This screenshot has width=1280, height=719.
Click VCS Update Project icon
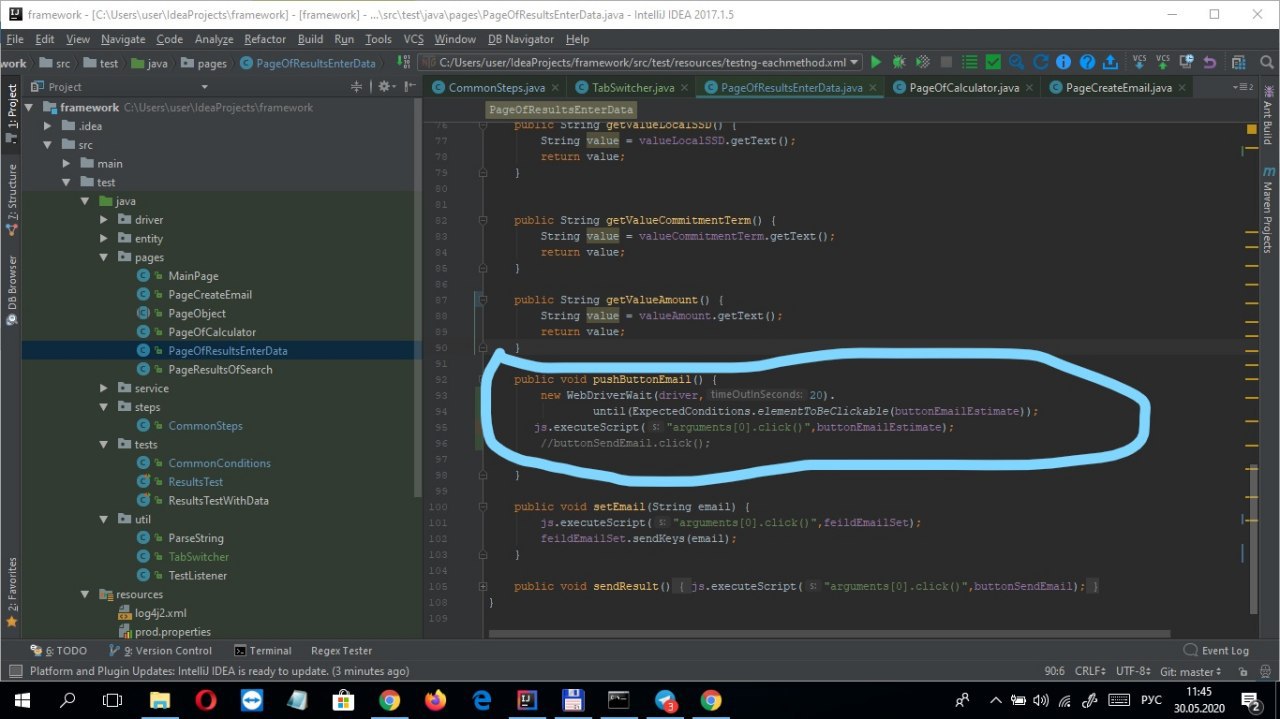point(1139,62)
